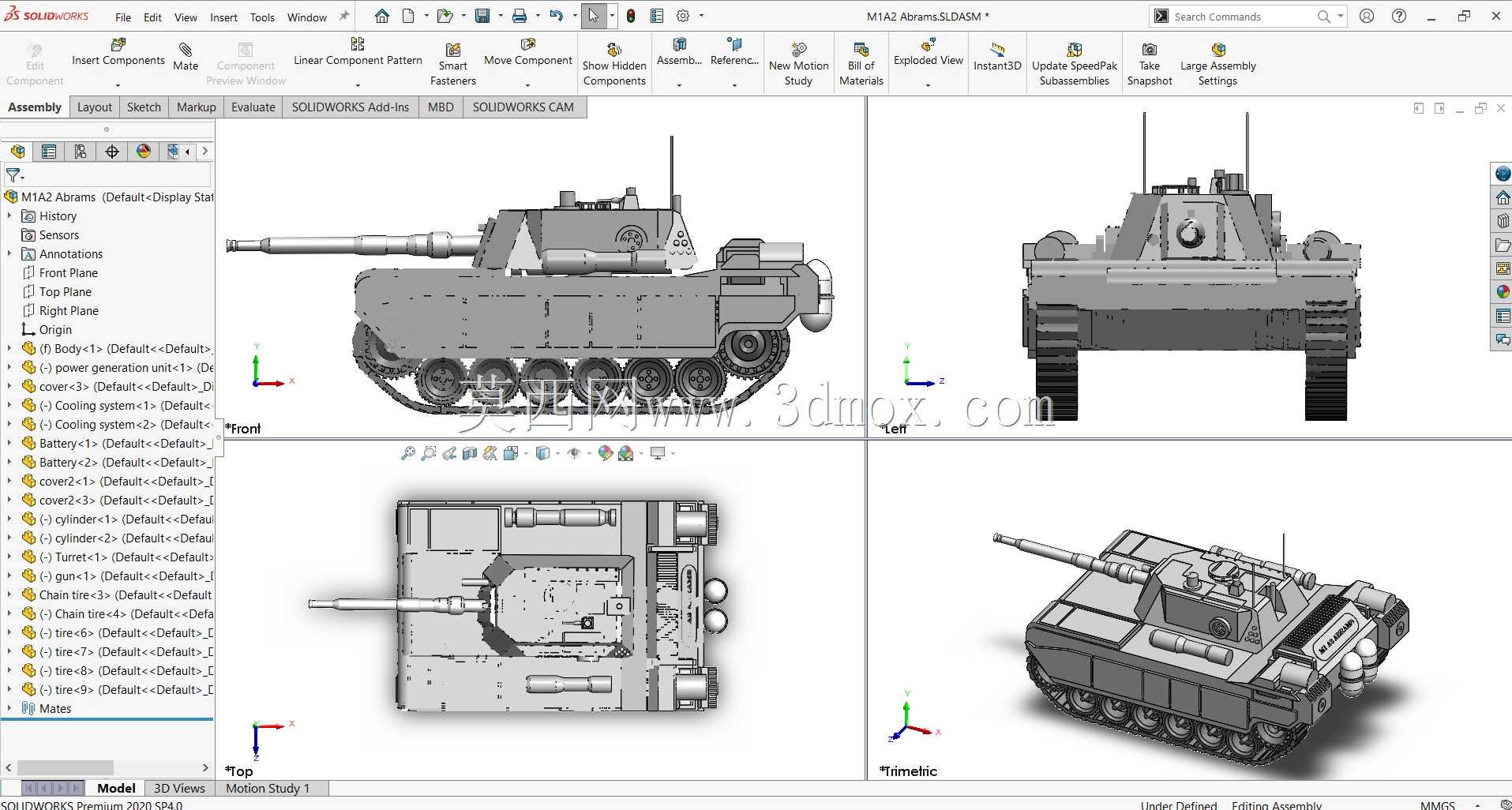Viewport: 1512px width, 810px height.
Task: Print the document
Action: [520, 16]
